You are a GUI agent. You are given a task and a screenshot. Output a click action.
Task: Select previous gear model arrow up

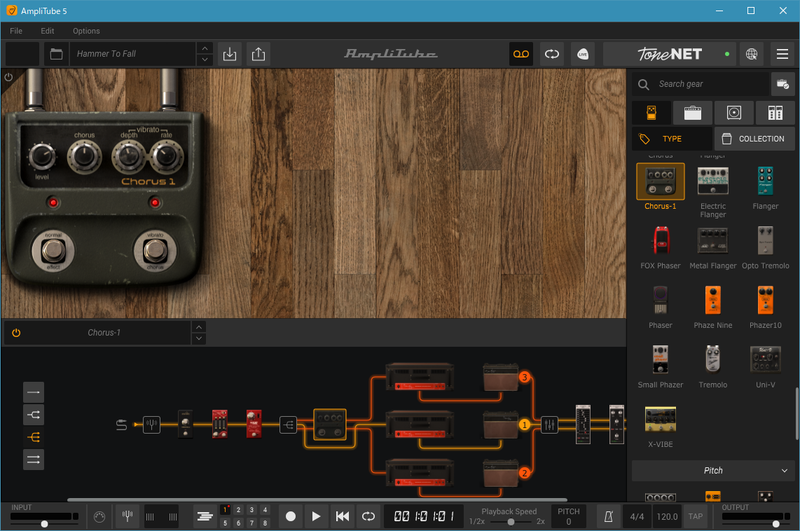click(199, 327)
